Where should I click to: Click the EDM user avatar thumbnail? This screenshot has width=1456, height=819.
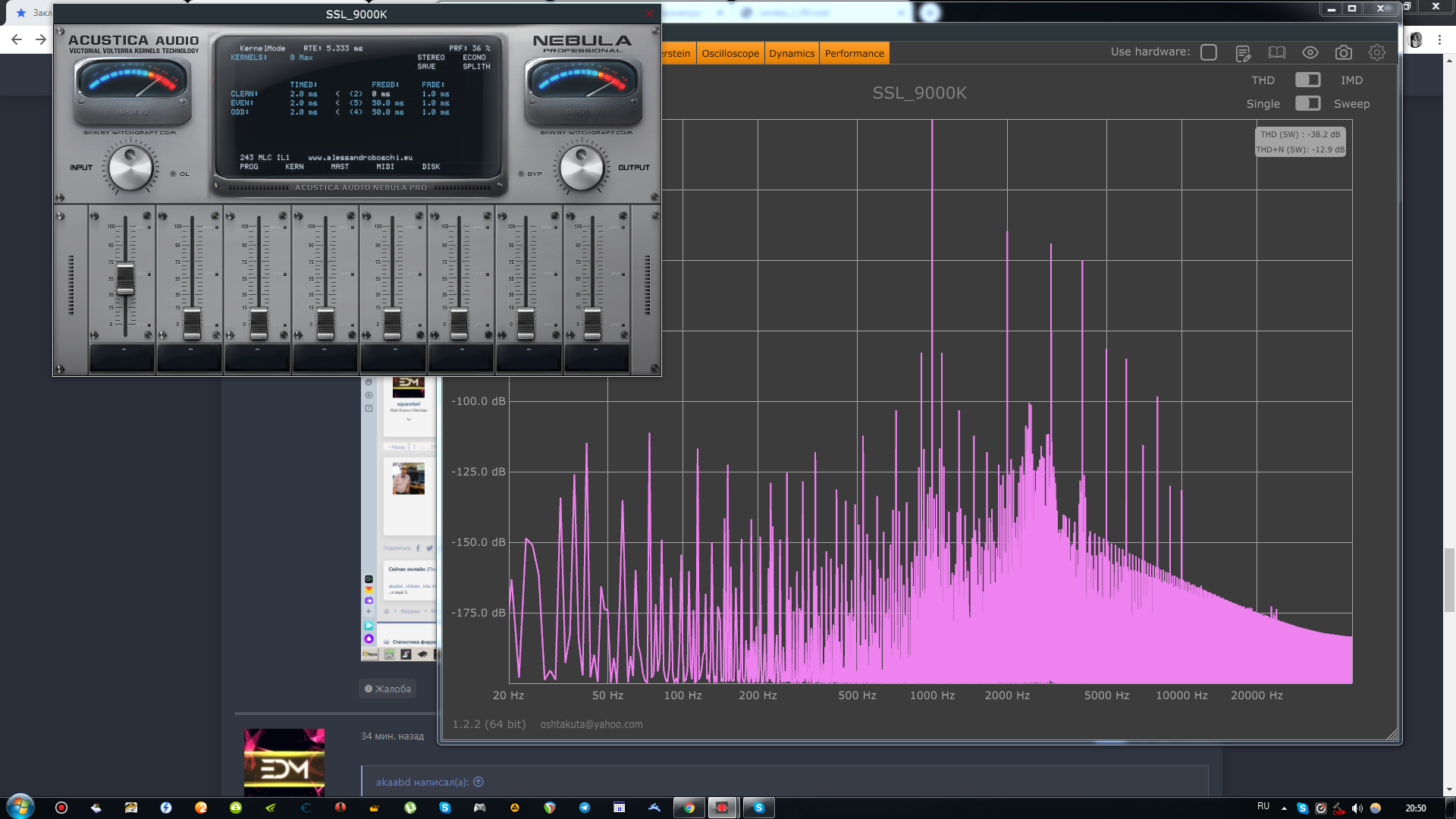pyautogui.click(x=284, y=762)
